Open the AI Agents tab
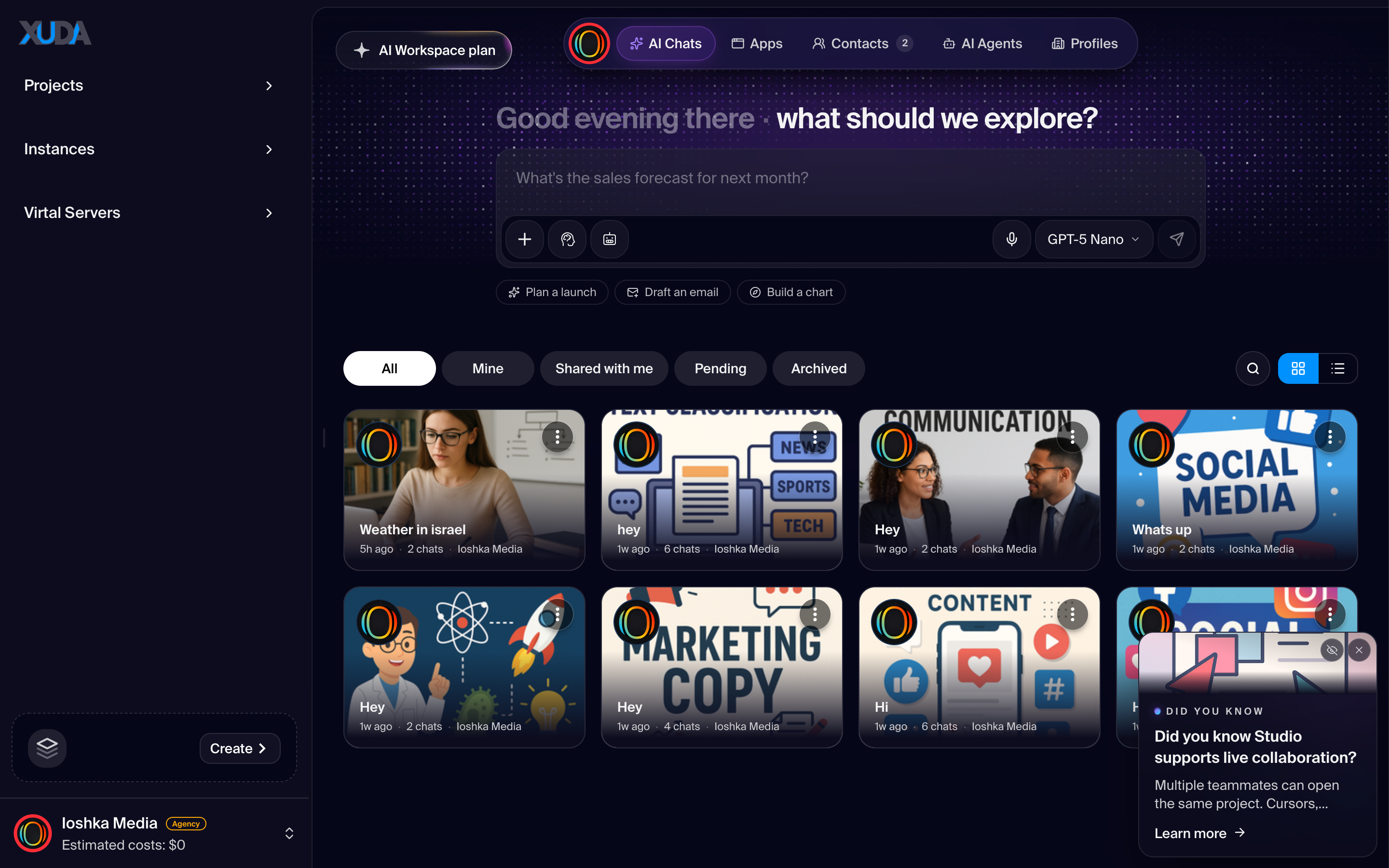 [982, 43]
